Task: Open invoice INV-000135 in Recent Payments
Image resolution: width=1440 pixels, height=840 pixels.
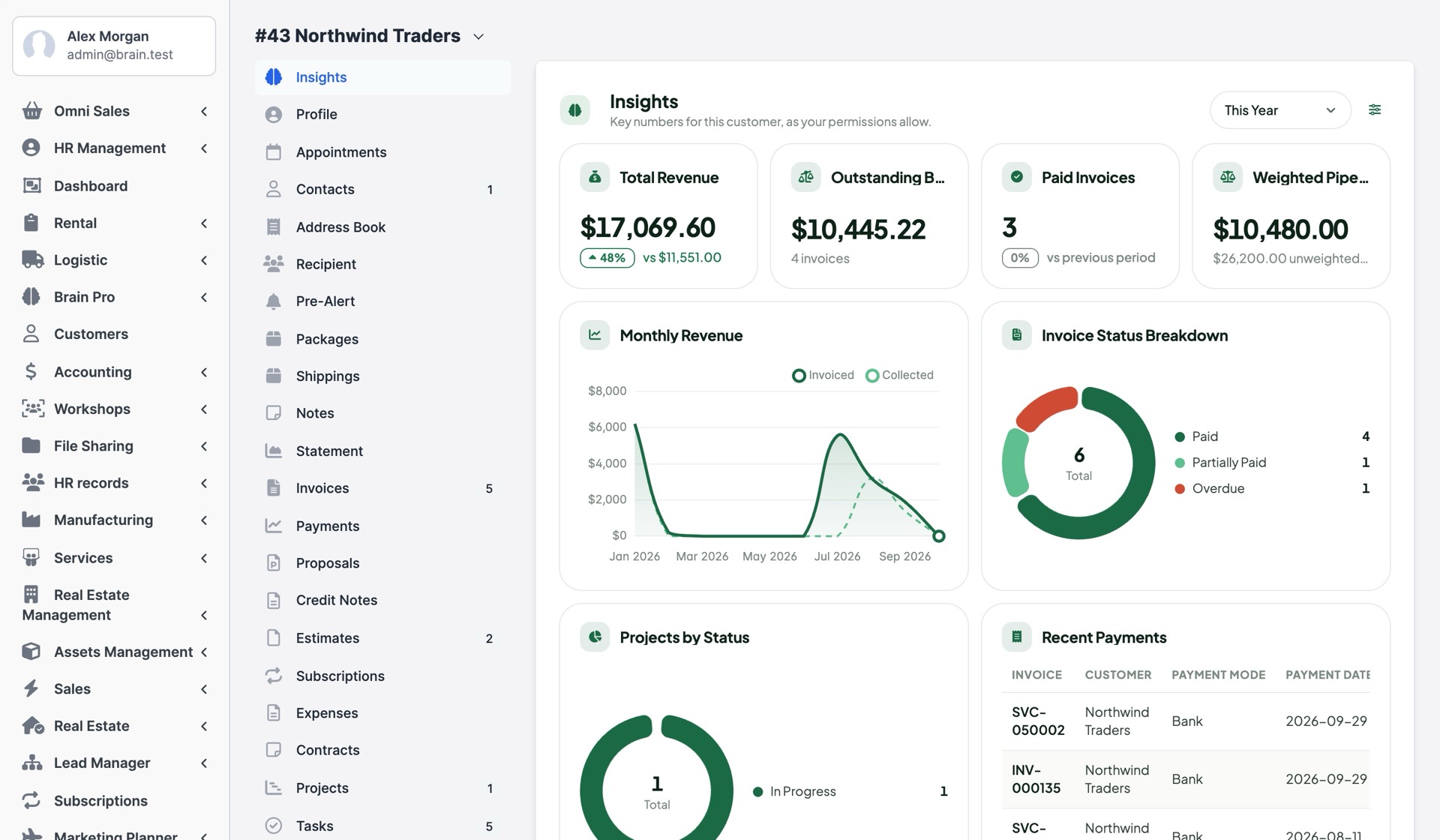Action: click(1036, 779)
